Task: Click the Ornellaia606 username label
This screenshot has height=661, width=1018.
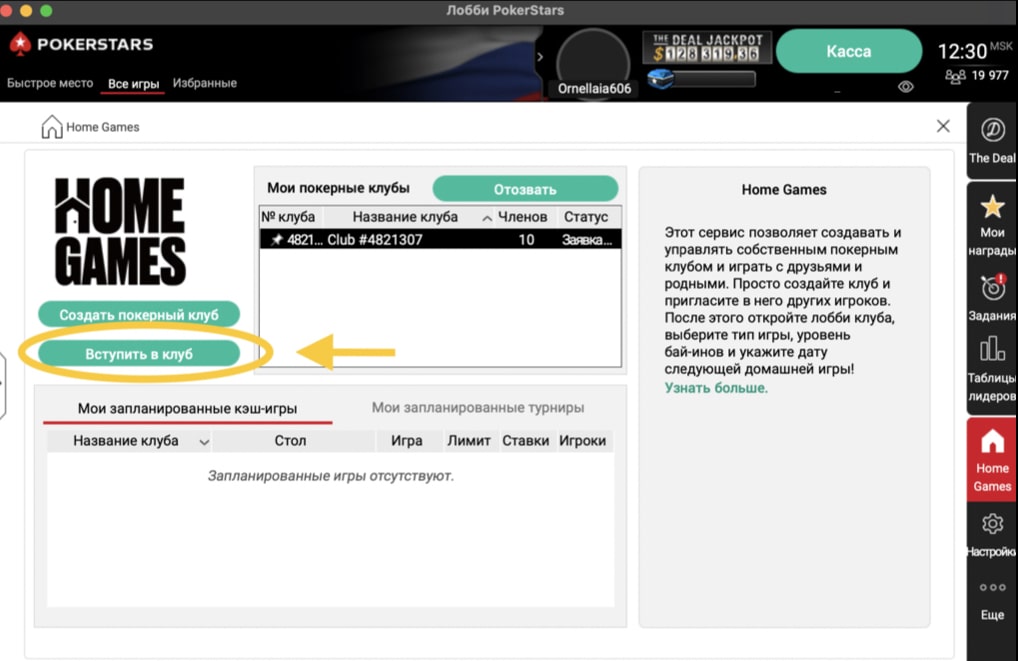Action: point(594,89)
